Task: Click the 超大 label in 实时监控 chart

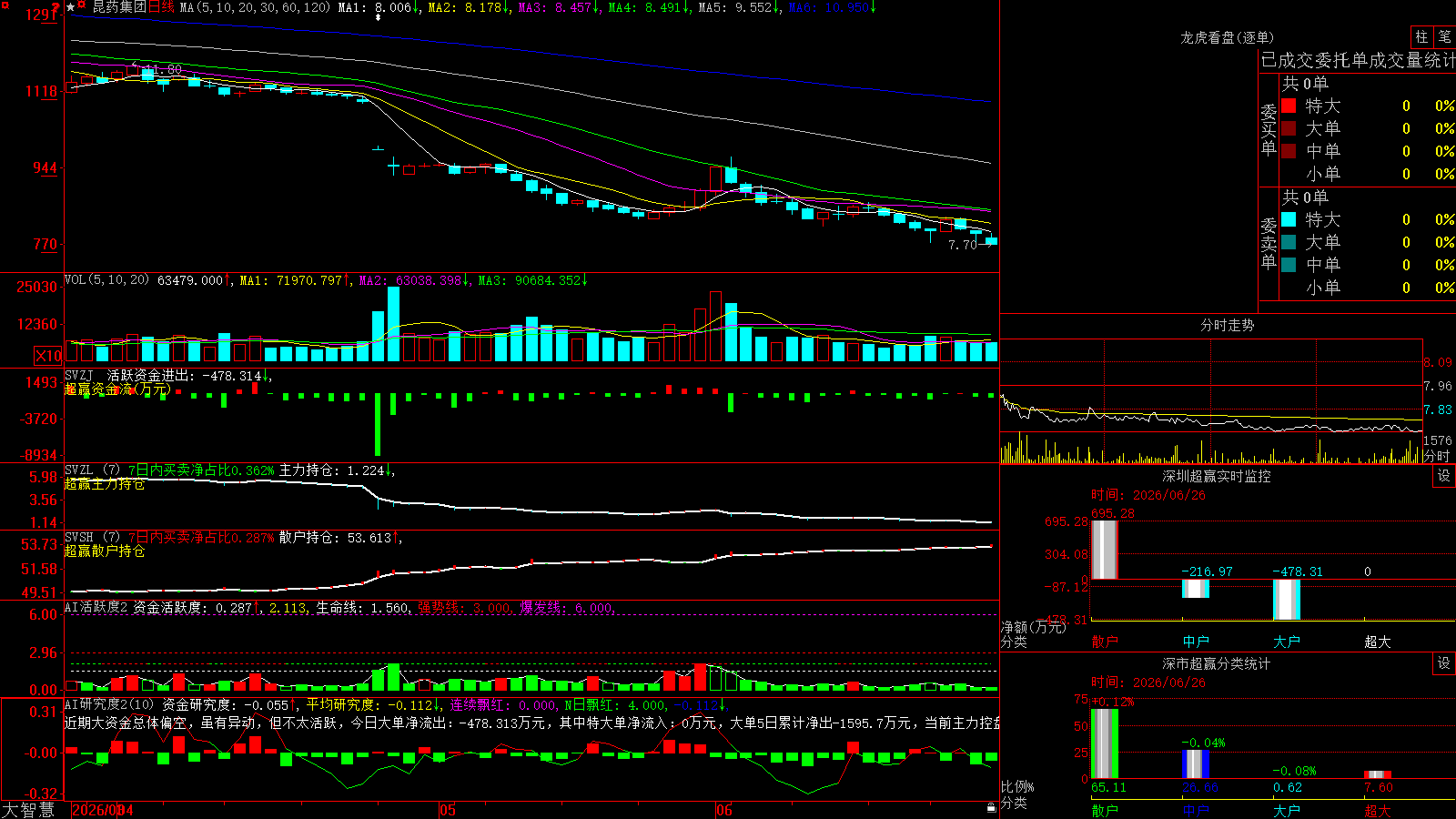Action: (x=1378, y=642)
